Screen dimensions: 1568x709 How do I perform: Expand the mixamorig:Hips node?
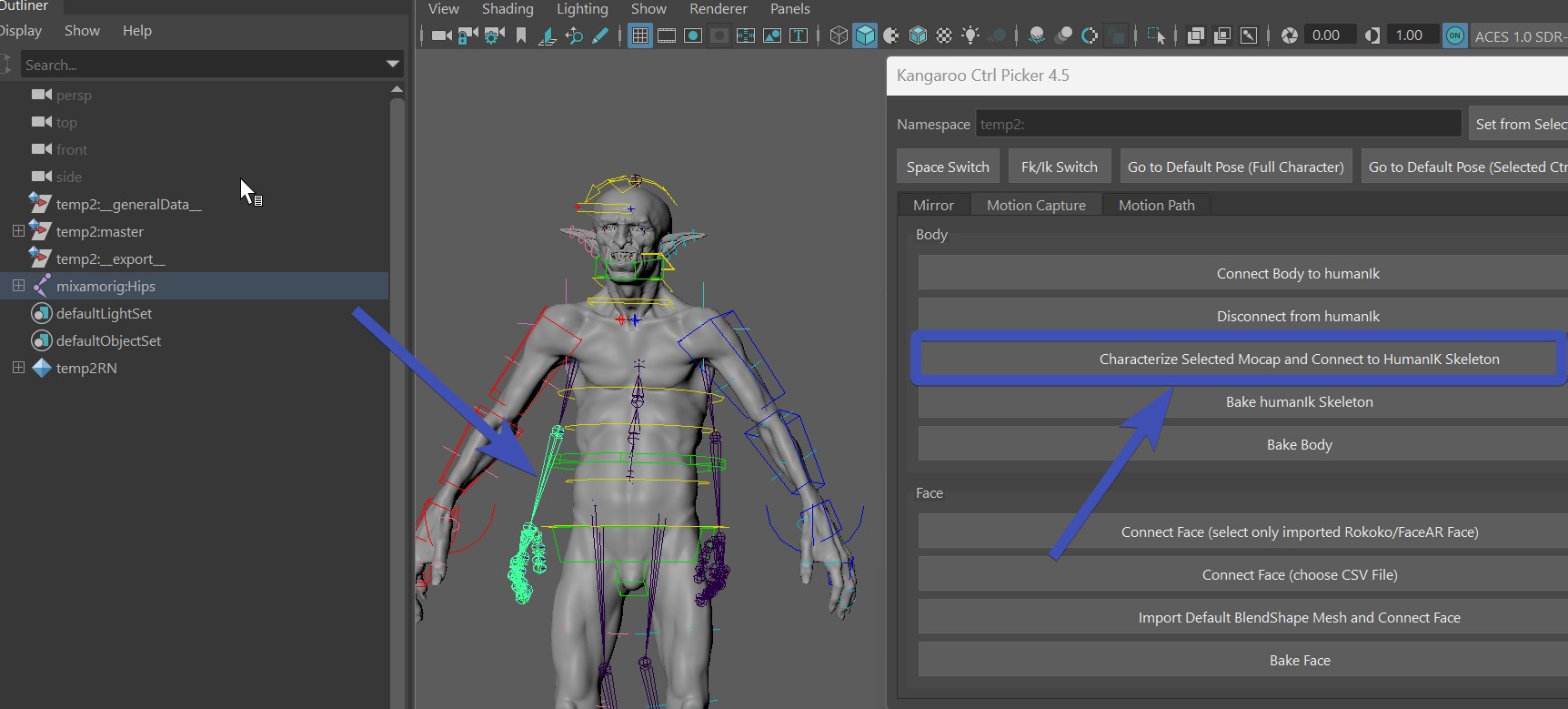(x=18, y=286)
